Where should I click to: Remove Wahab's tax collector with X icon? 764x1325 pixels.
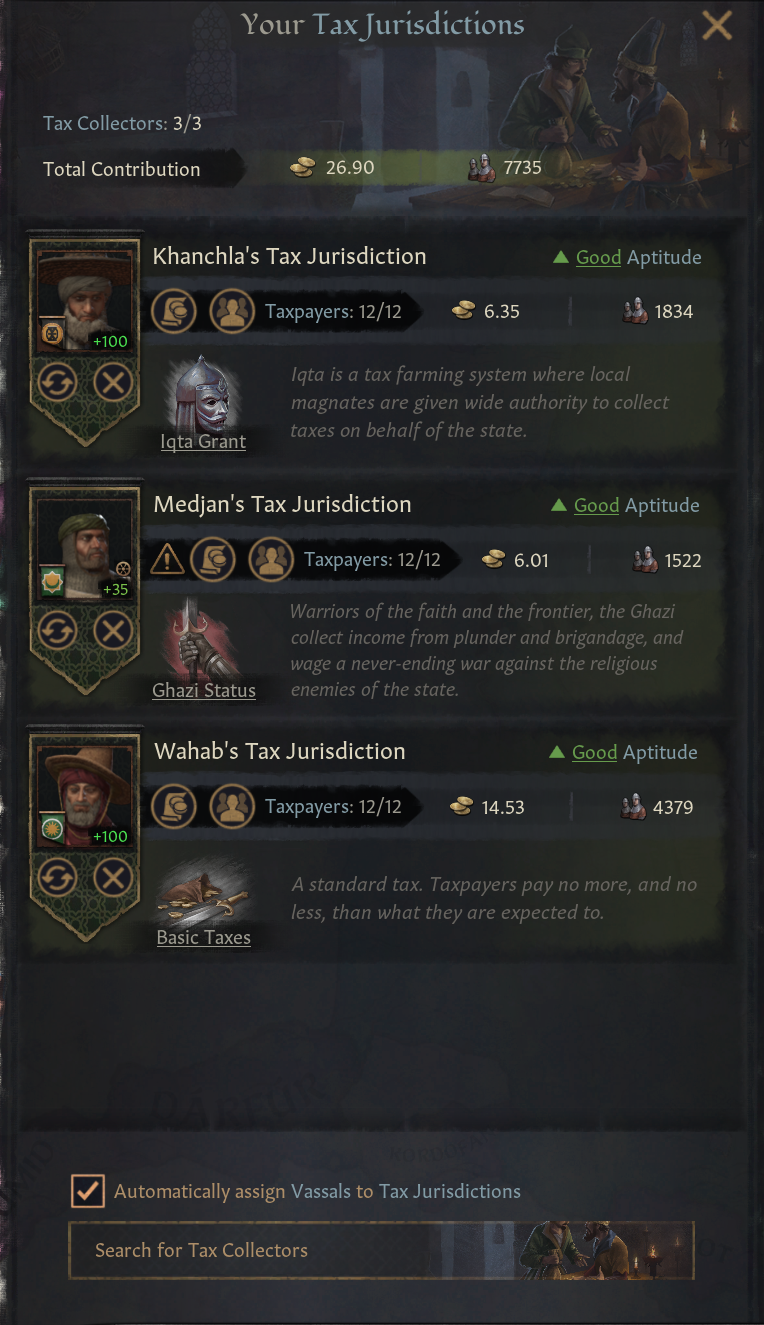113,878
